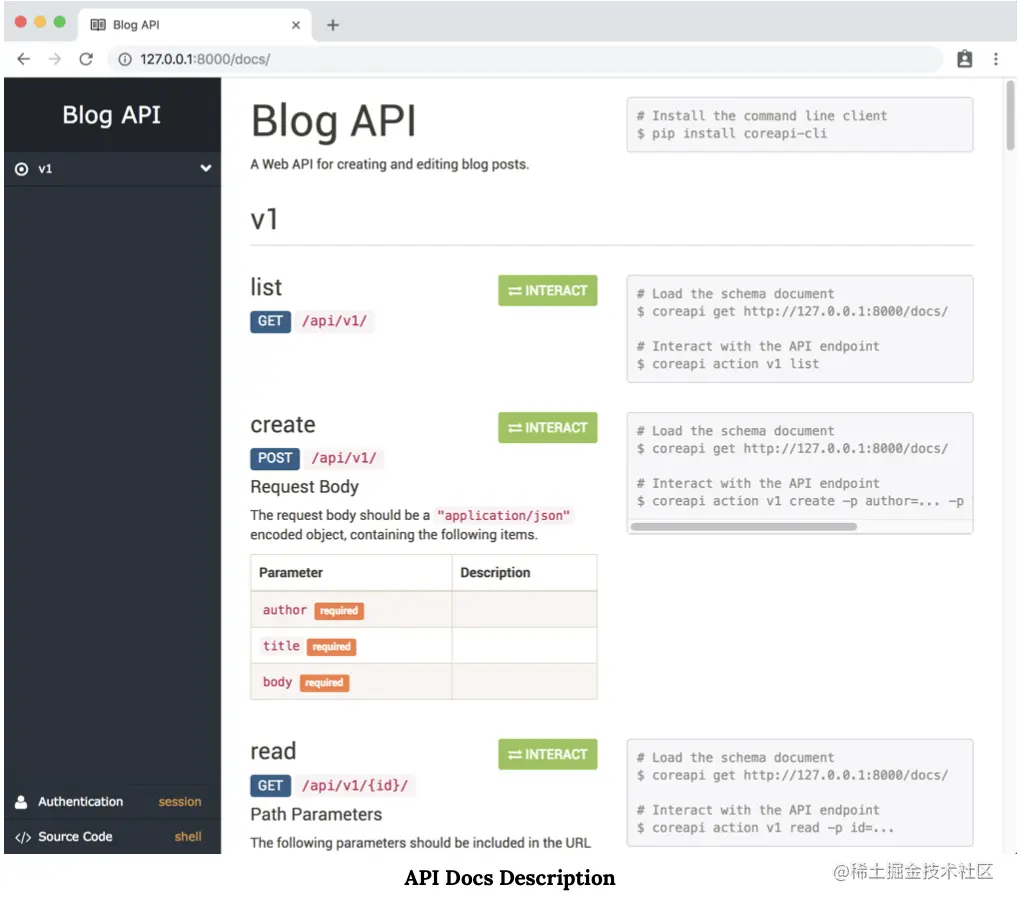Click the Source Code brackets icon
This screenshot has height=906, width=1018.
tap(23, 837)
